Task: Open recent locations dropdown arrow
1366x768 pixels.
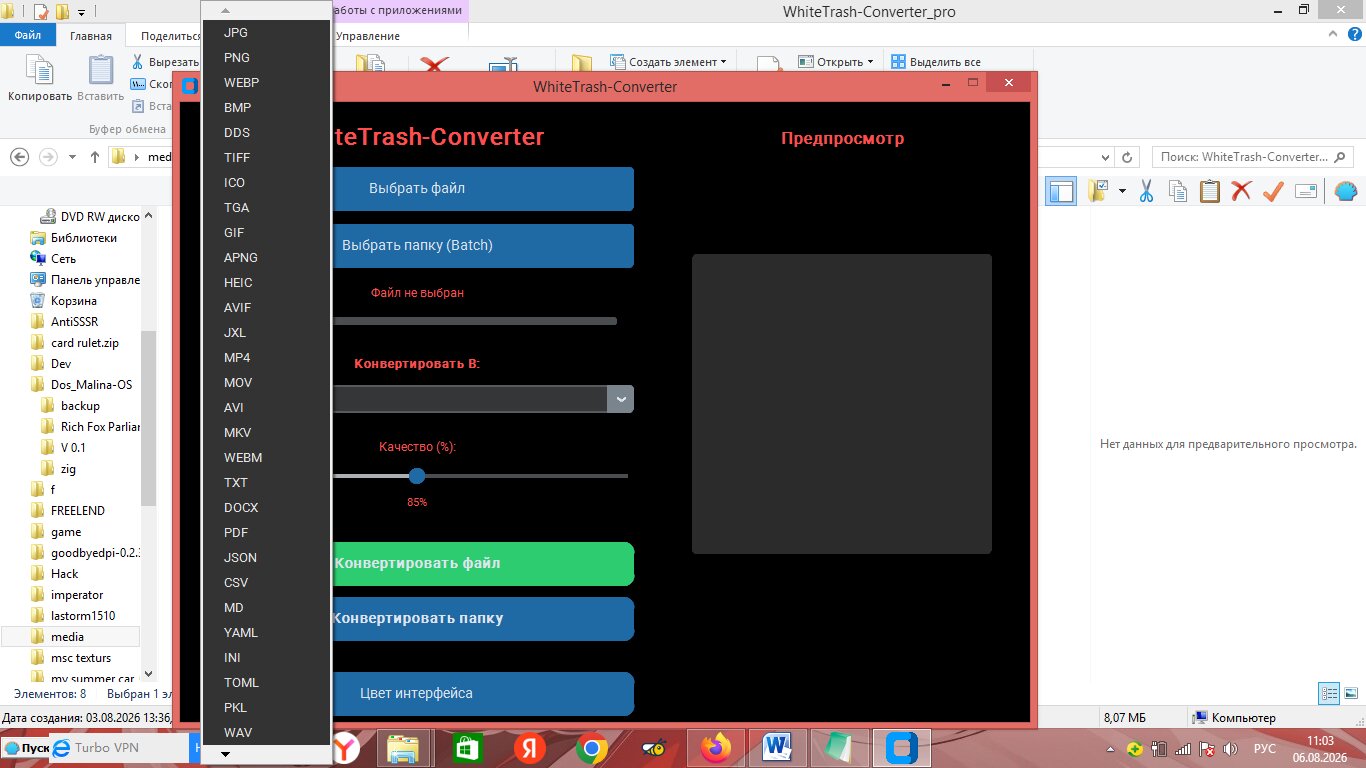Action: click(72, 157)
